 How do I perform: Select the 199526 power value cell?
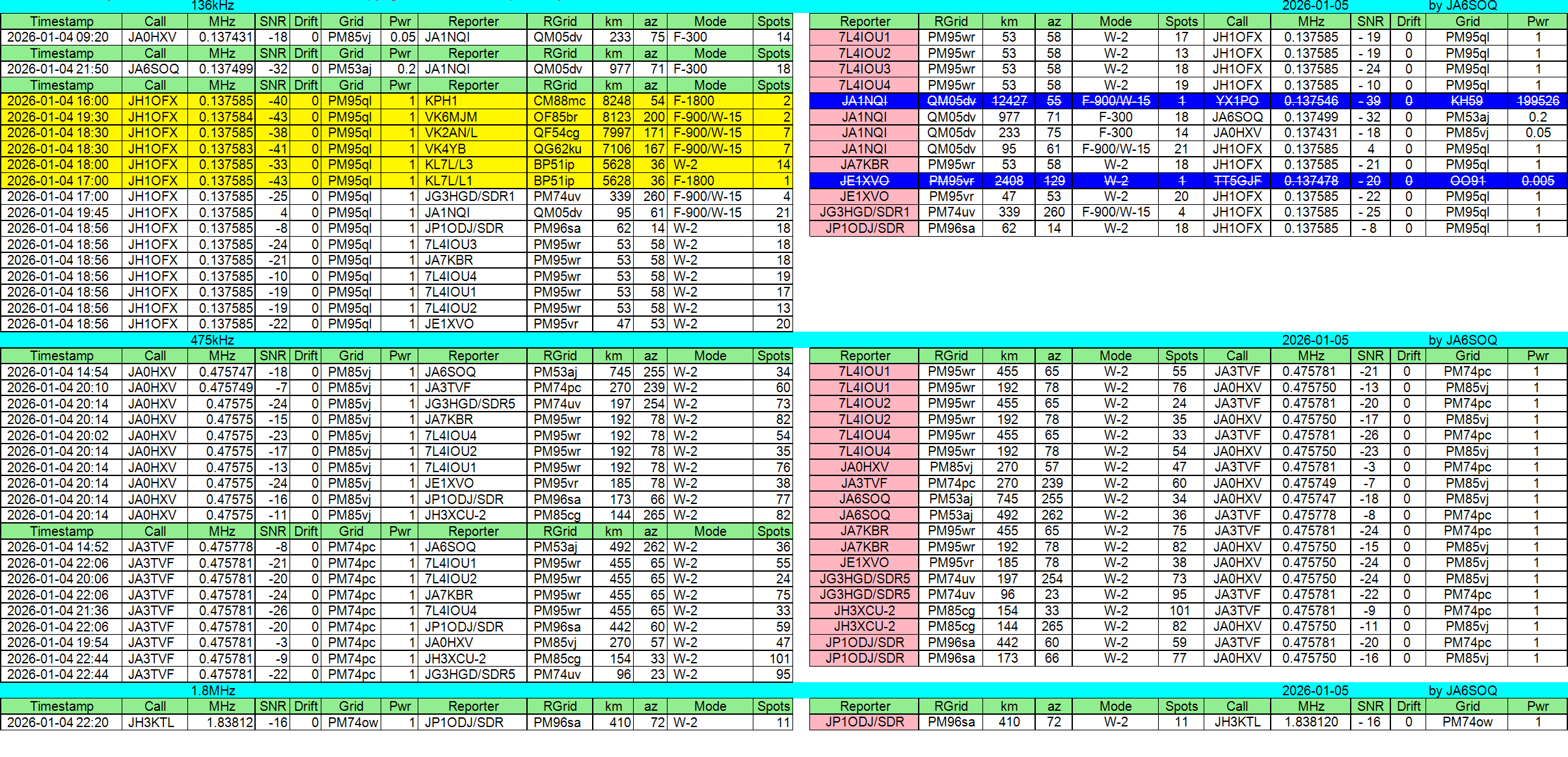pyautogui.click(x=1537, y=101)
